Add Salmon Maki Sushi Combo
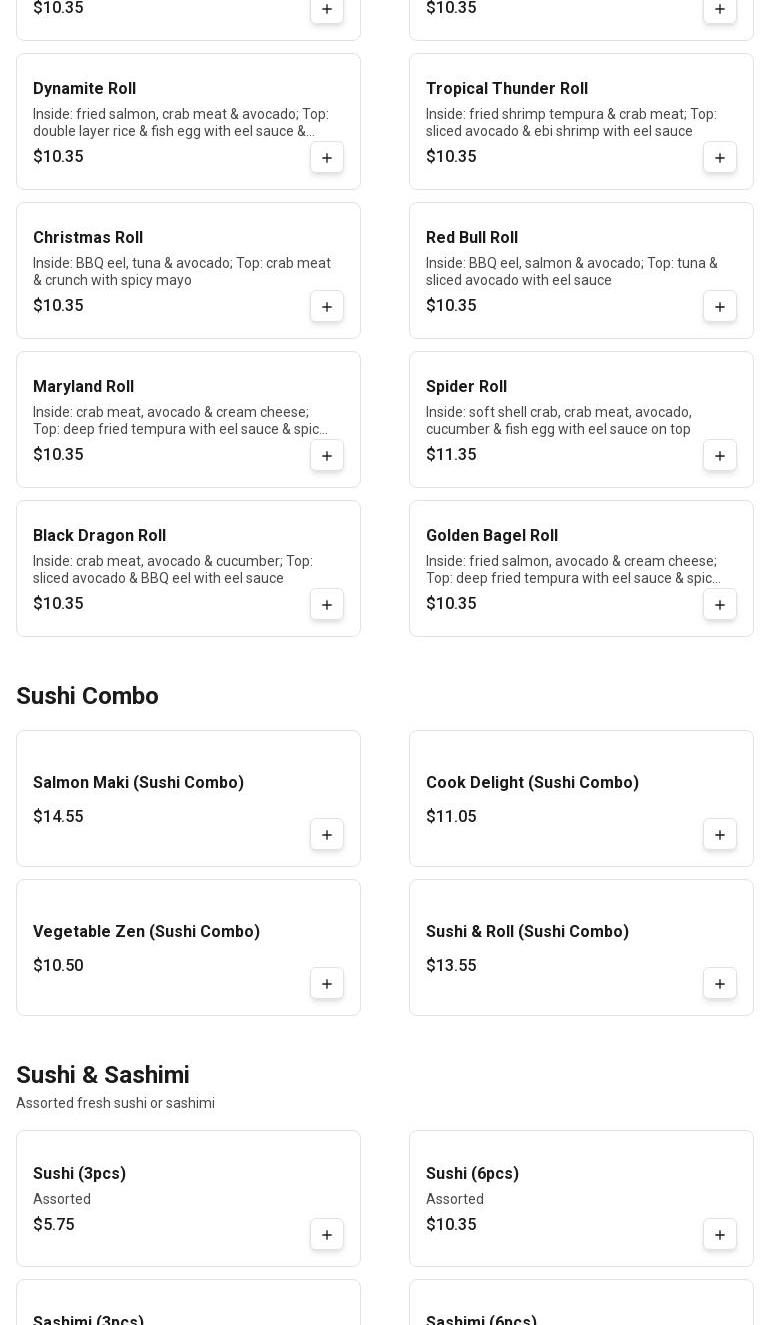770x1325 pixels. pyautogui.click(x=327, y=835)
